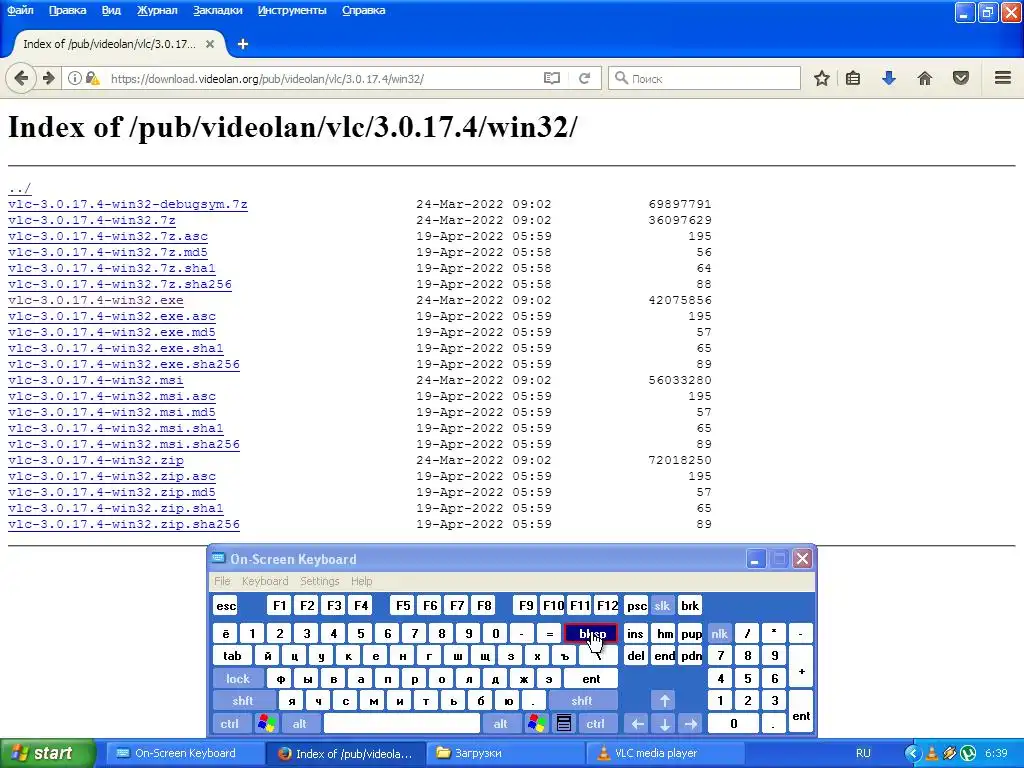The width and height of the screenshot is (1024, 768).
Task: Toggle reader view icon in address bar
Action: click(x=552, y=78)
